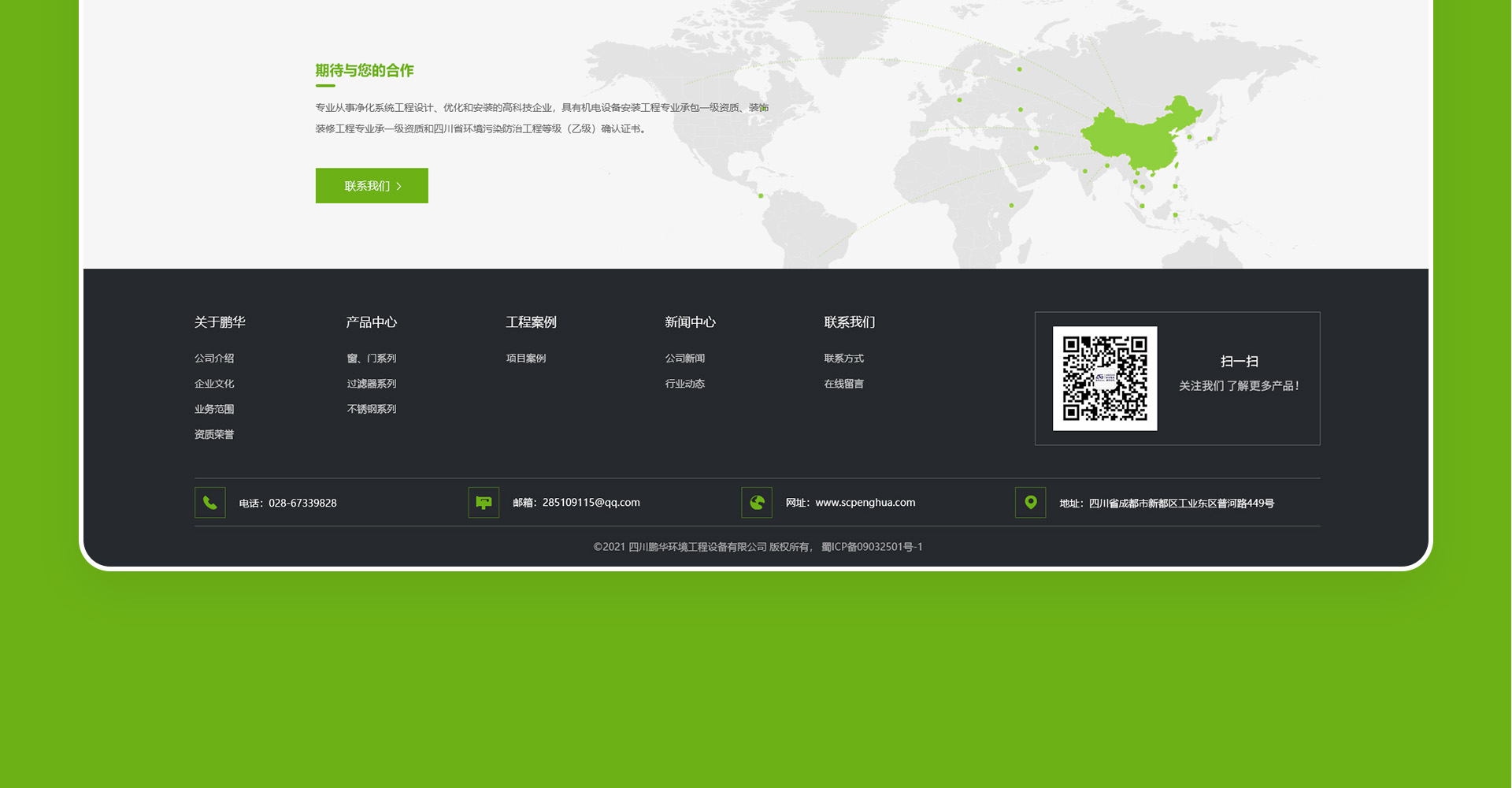
Task: Click the address location pin icon
Action: pos(1030,503)
